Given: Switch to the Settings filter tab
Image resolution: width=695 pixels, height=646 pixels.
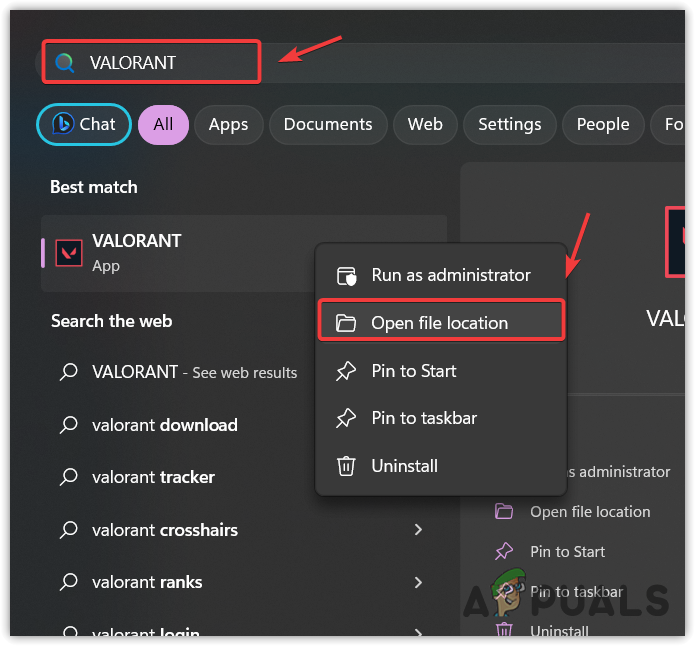Looking at the screenshot, I should [509, 125].
